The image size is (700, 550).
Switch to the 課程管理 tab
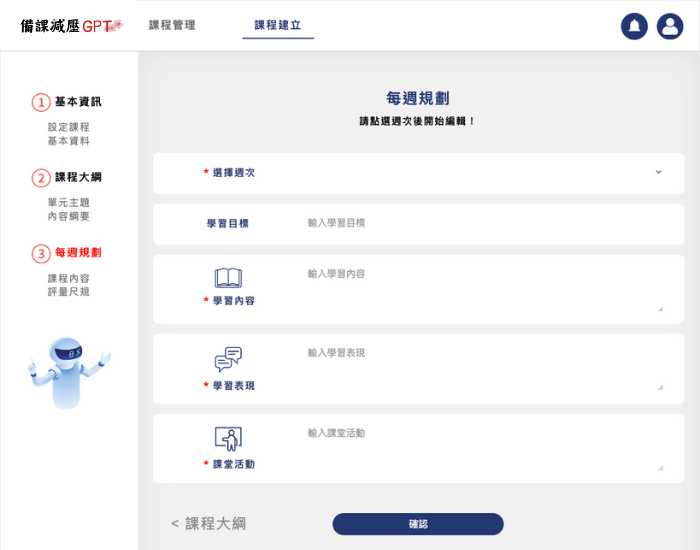(172, 25)
